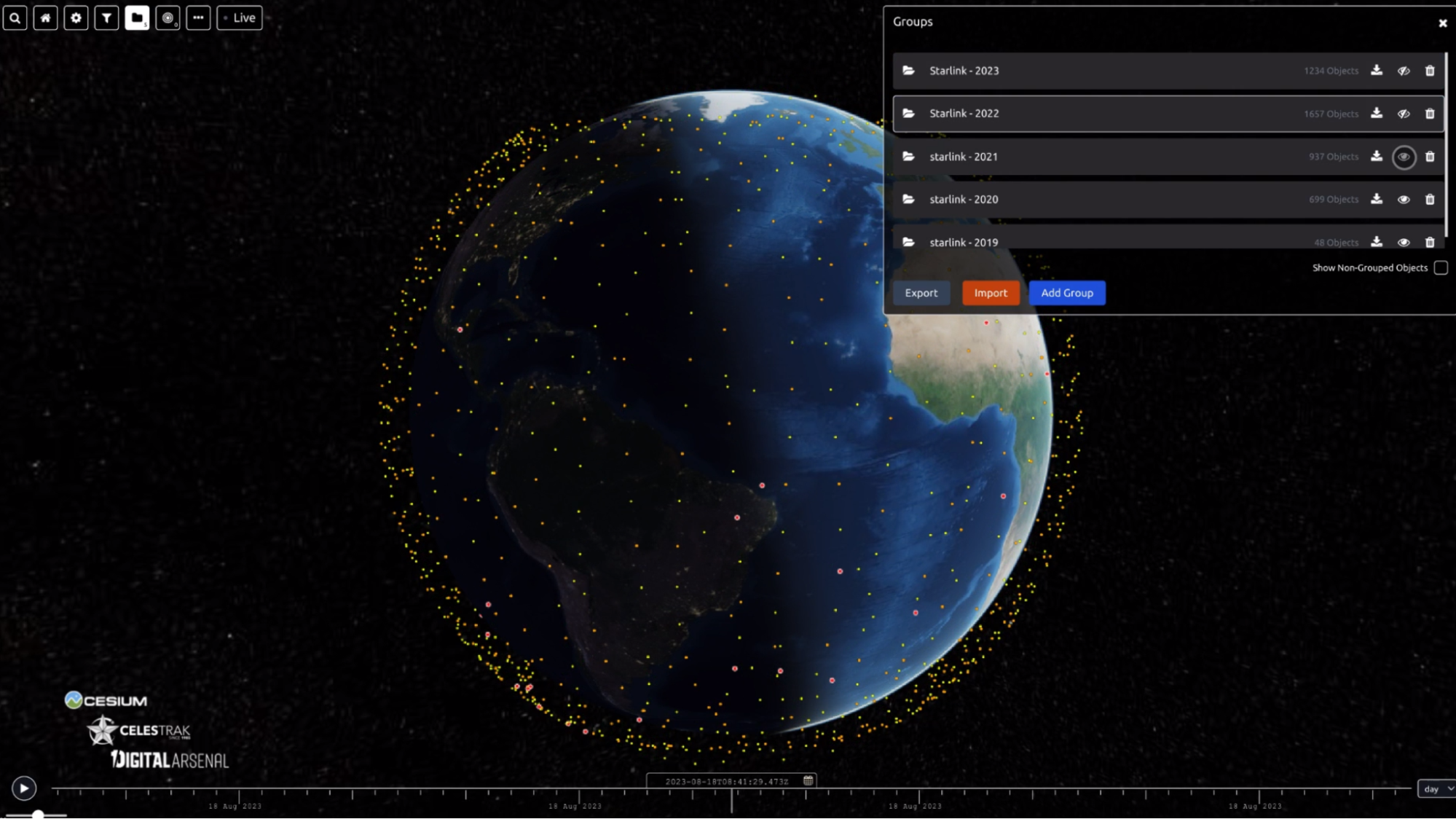Expand the three-dots more menu
The image size is (1456, 819).
point(198,17)
